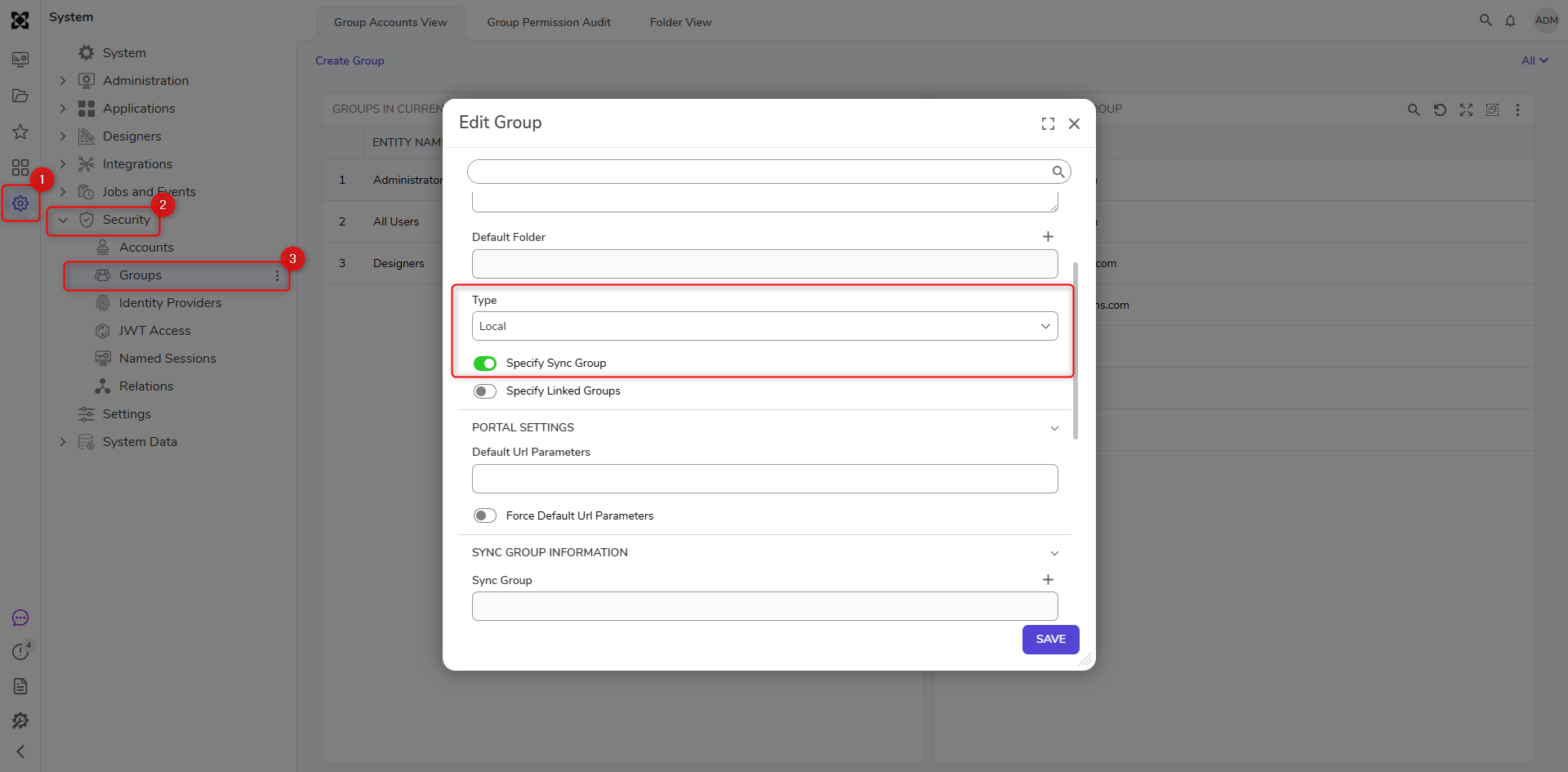Click the search magnifier in Edit Group field
This screenshot has width=1568, height=772.
[x=1058, y=172]
